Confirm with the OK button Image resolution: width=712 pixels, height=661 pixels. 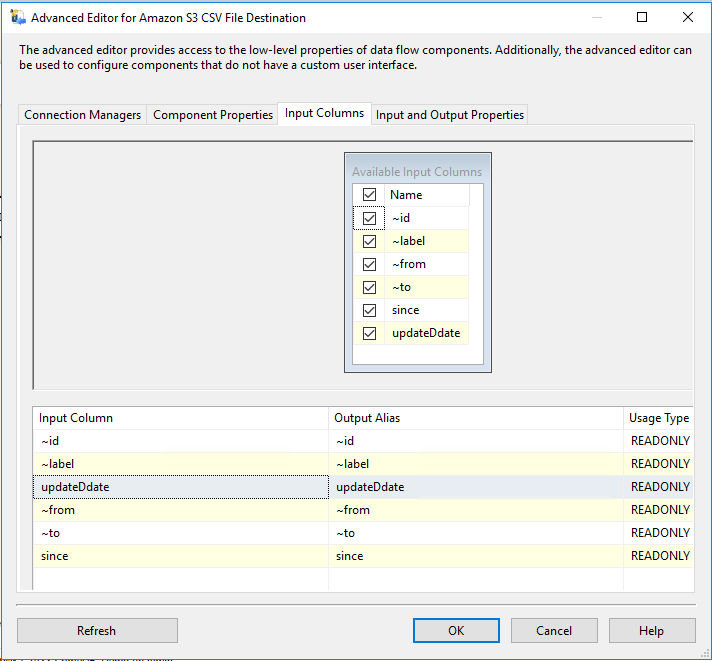coord(456,631)
